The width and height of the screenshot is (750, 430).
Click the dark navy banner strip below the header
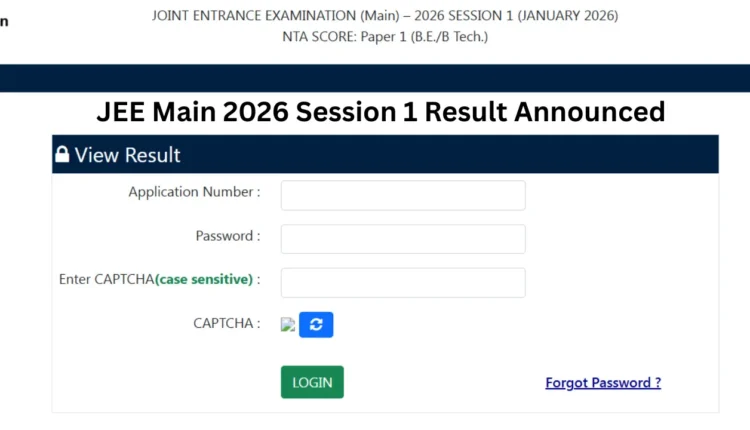point(375,78)
